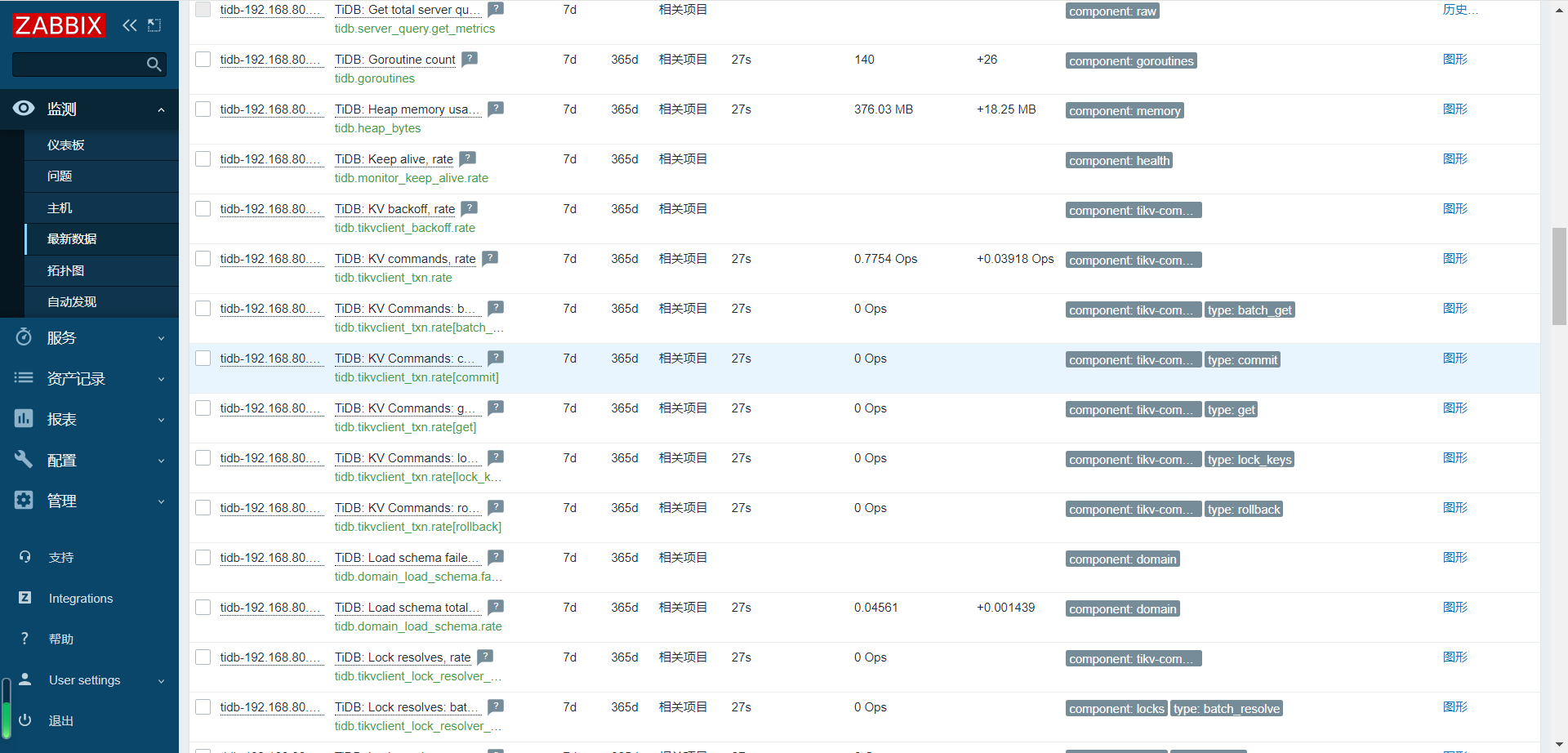1568x753 pixels.
Task: Click the vertical scrollbar thumb
Action: (1559, 276)
